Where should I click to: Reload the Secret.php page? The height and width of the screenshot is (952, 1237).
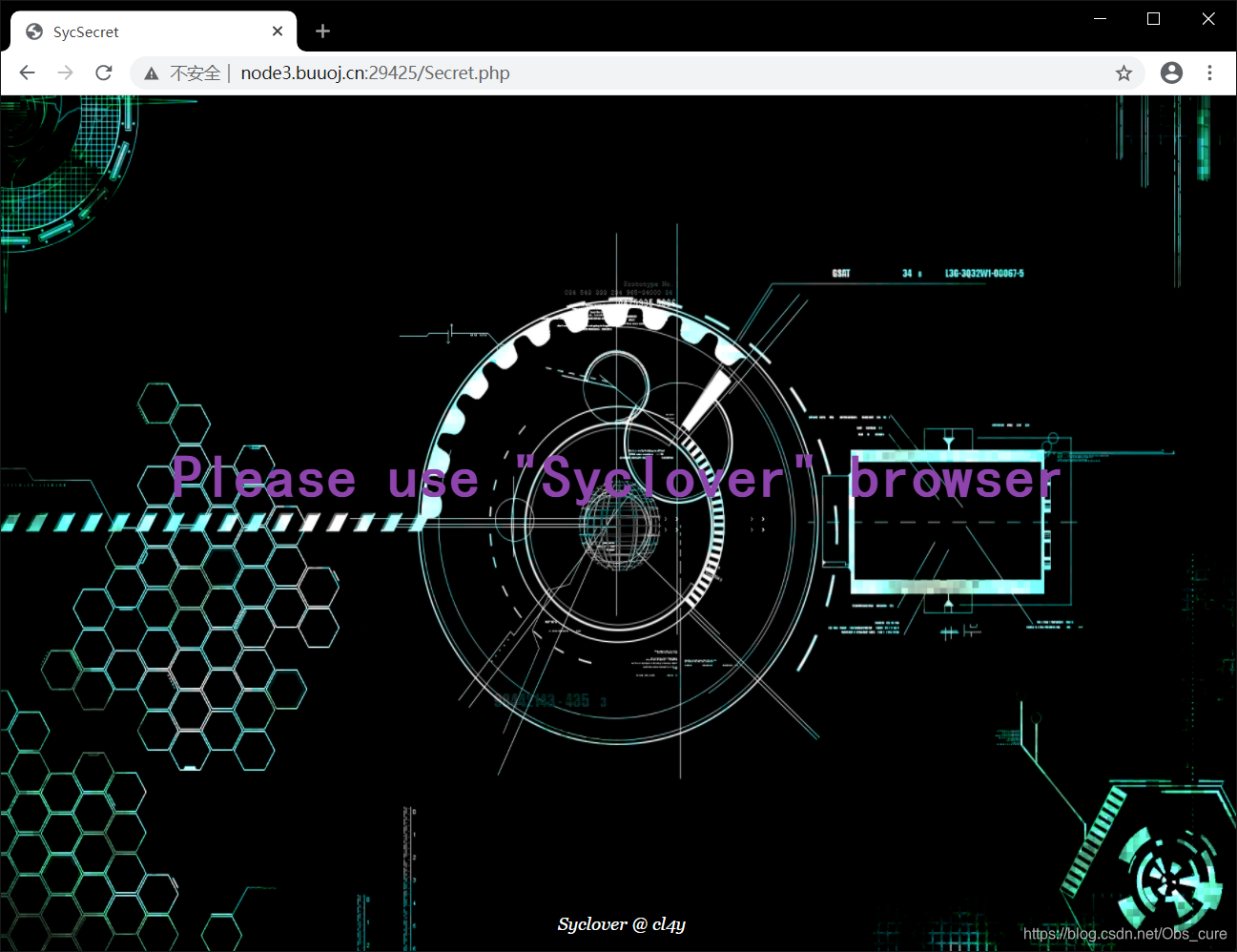[x=104, y=72]
